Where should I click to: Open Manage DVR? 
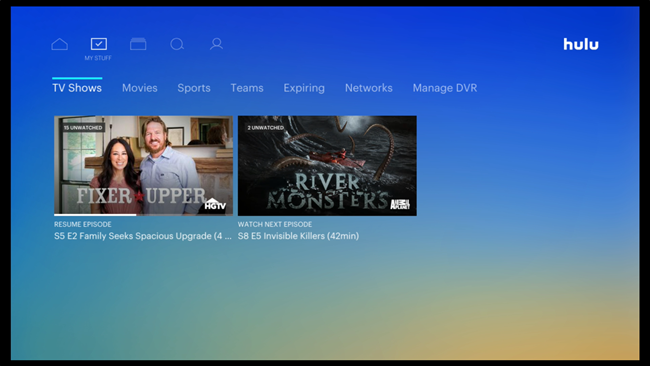(x=445, y=88)
